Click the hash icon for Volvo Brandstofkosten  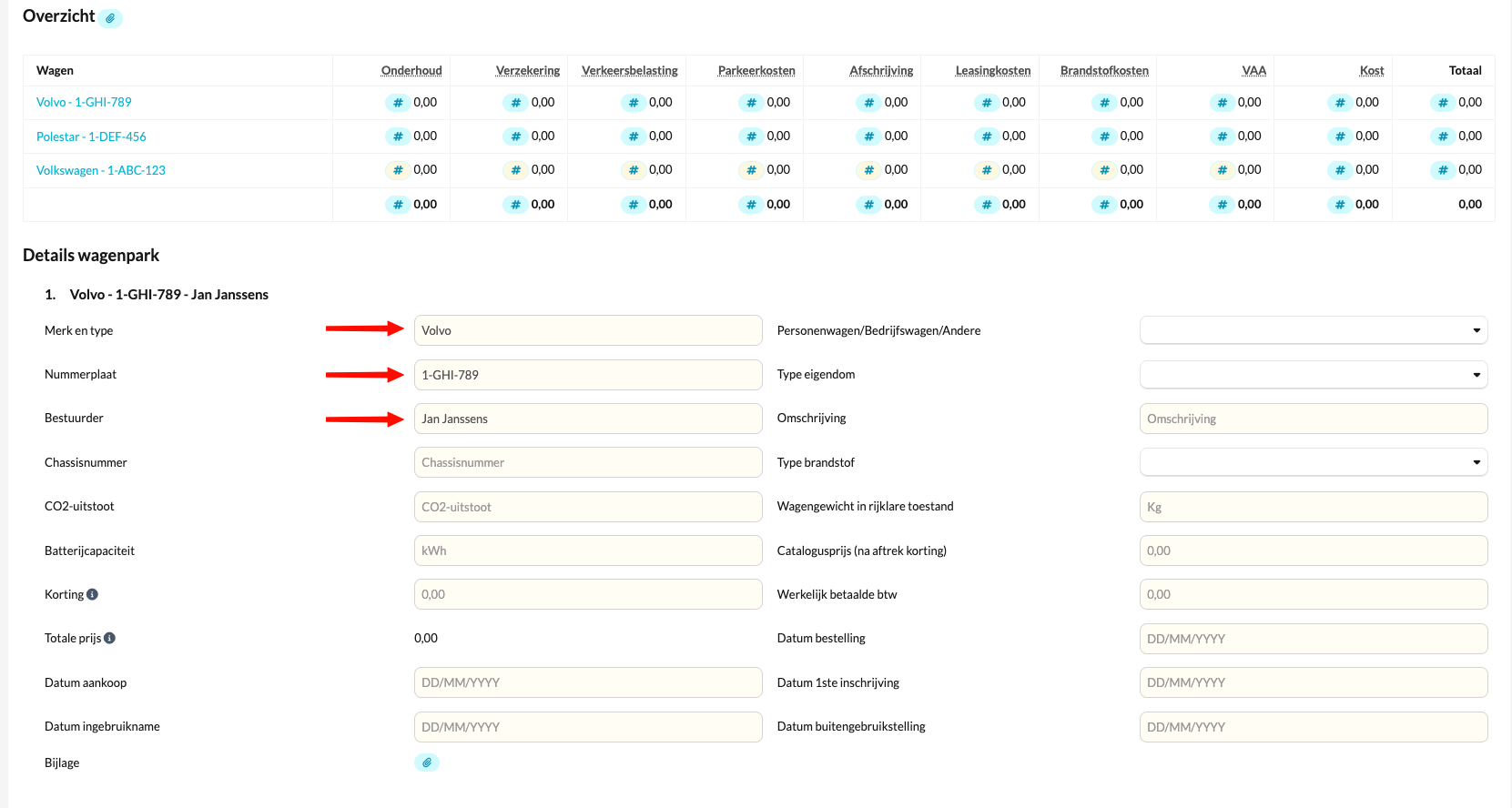1104,103
